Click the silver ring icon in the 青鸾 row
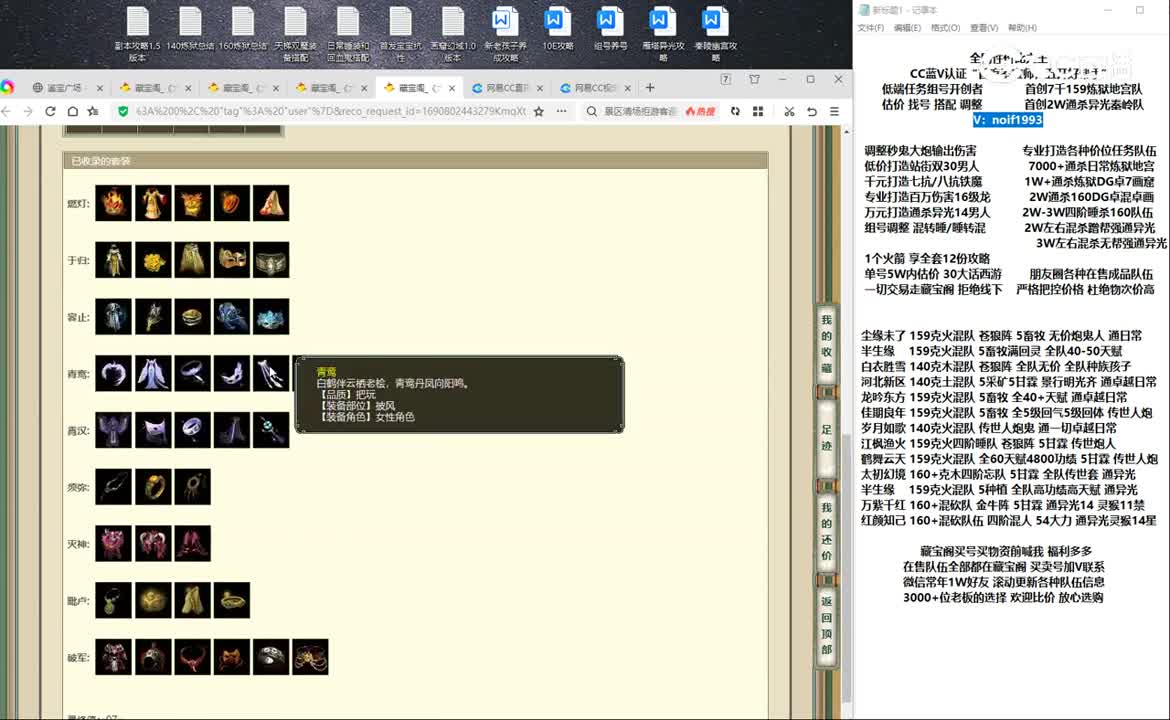Image resolution: width=1170 pixels, height=720 pixels. [193, 373]
